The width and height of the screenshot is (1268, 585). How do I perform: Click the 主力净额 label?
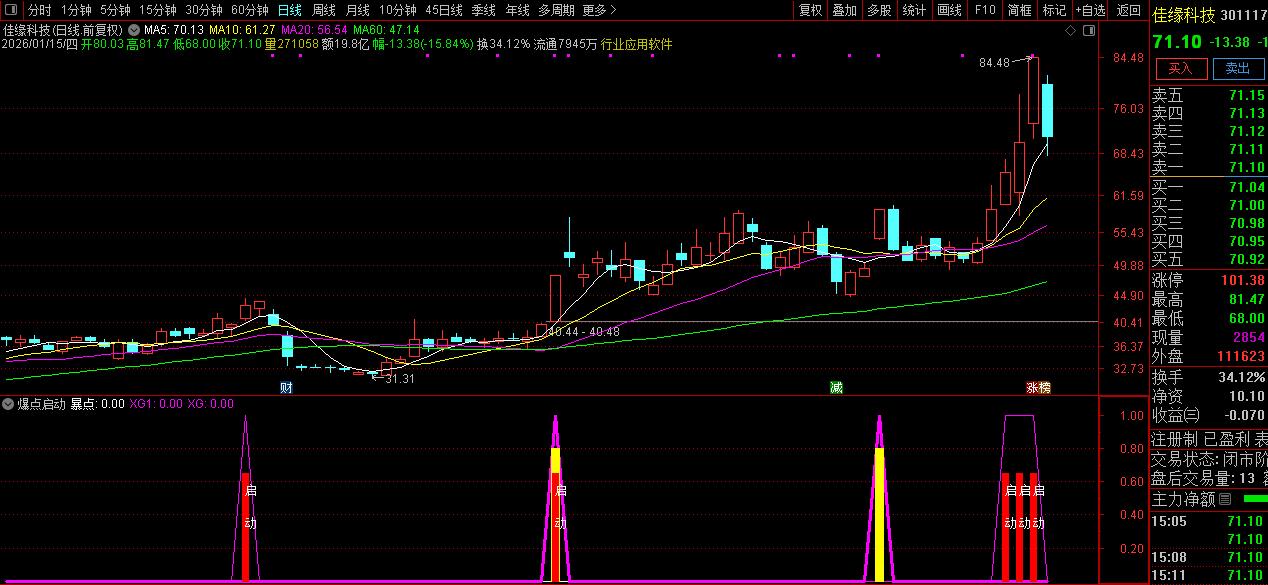1184,498
